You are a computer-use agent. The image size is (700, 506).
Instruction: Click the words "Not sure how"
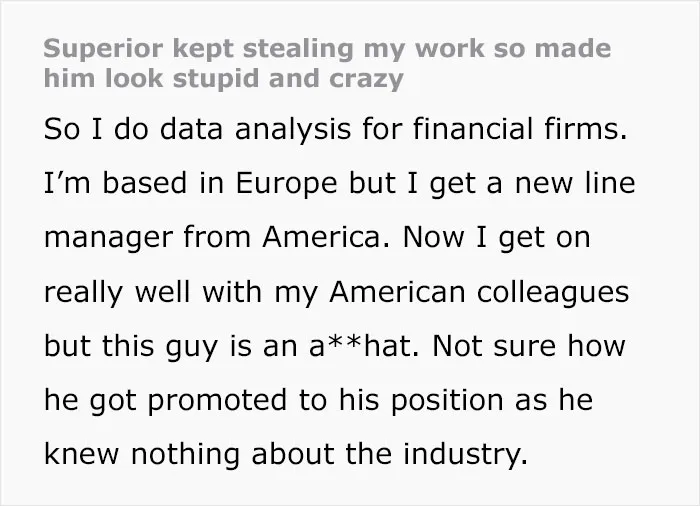(529, 346)
